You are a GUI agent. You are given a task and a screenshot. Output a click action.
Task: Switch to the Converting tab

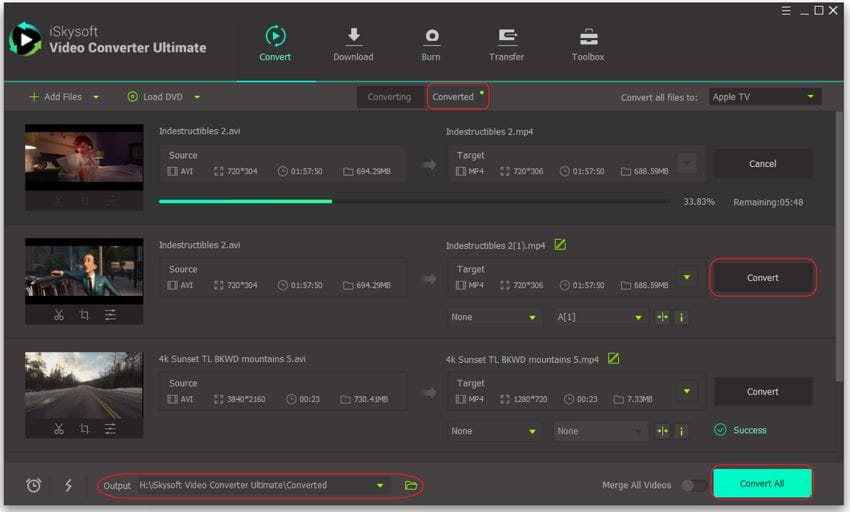389,97
